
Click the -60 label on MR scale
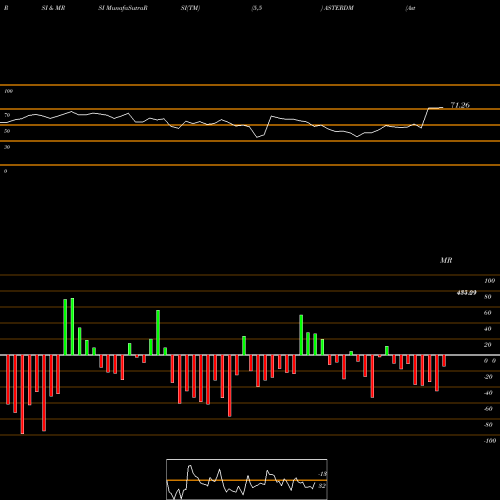point(488,409)
